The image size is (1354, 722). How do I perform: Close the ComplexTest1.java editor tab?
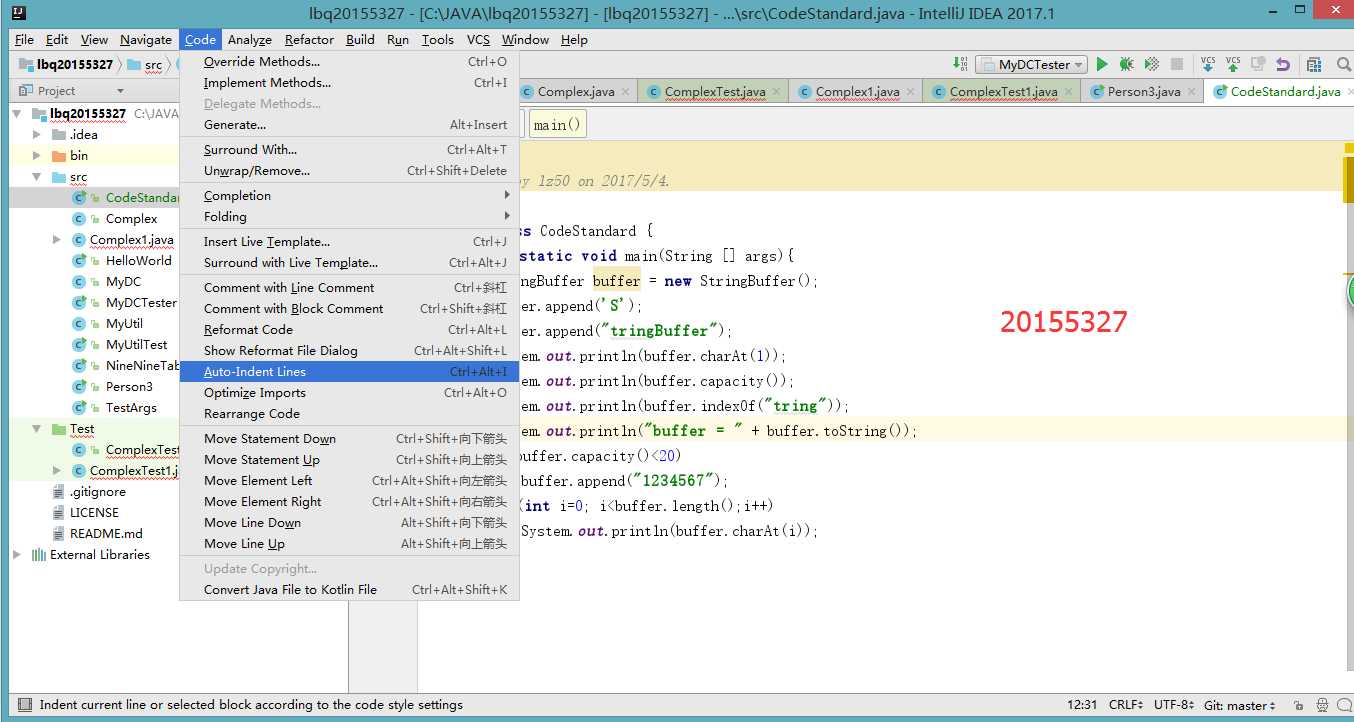[1069, 92]
